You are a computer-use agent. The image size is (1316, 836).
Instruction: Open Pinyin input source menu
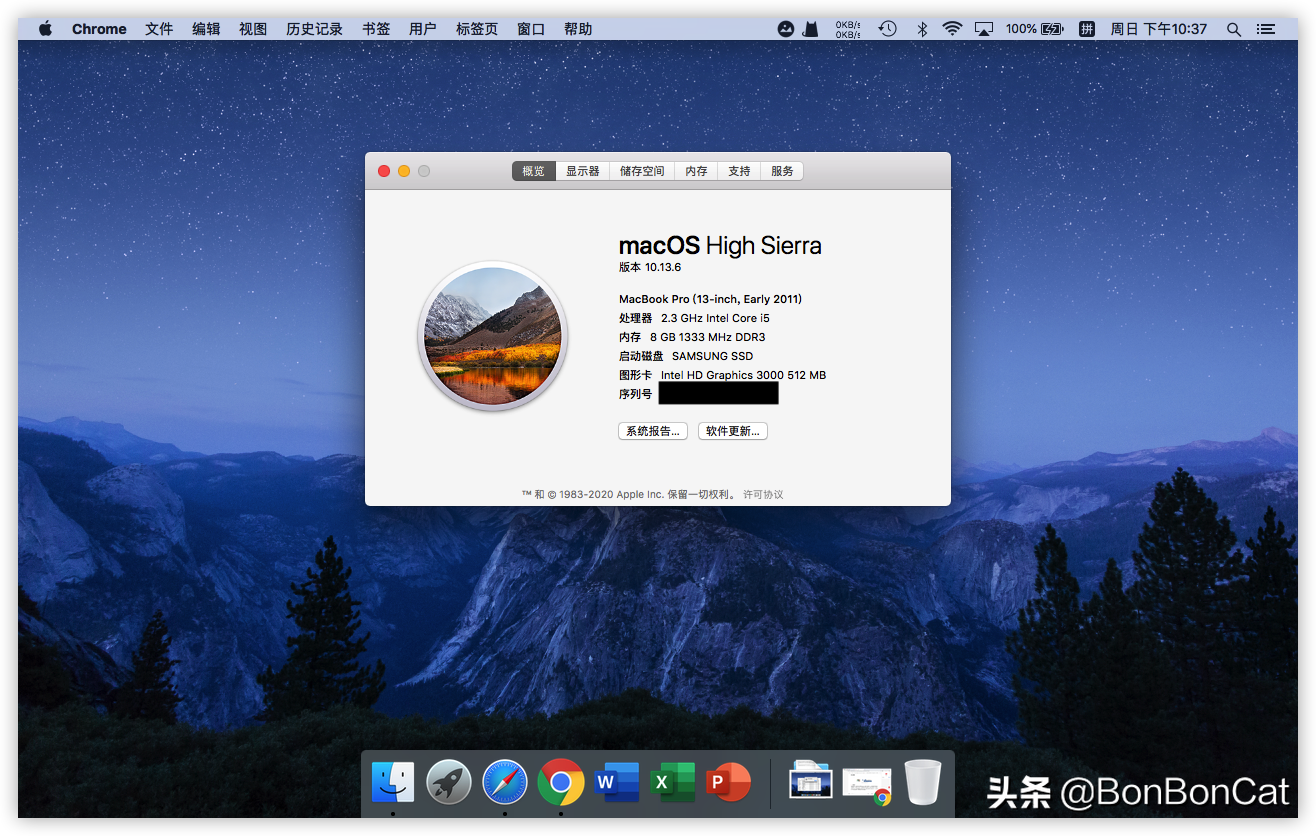[1087, 29]
